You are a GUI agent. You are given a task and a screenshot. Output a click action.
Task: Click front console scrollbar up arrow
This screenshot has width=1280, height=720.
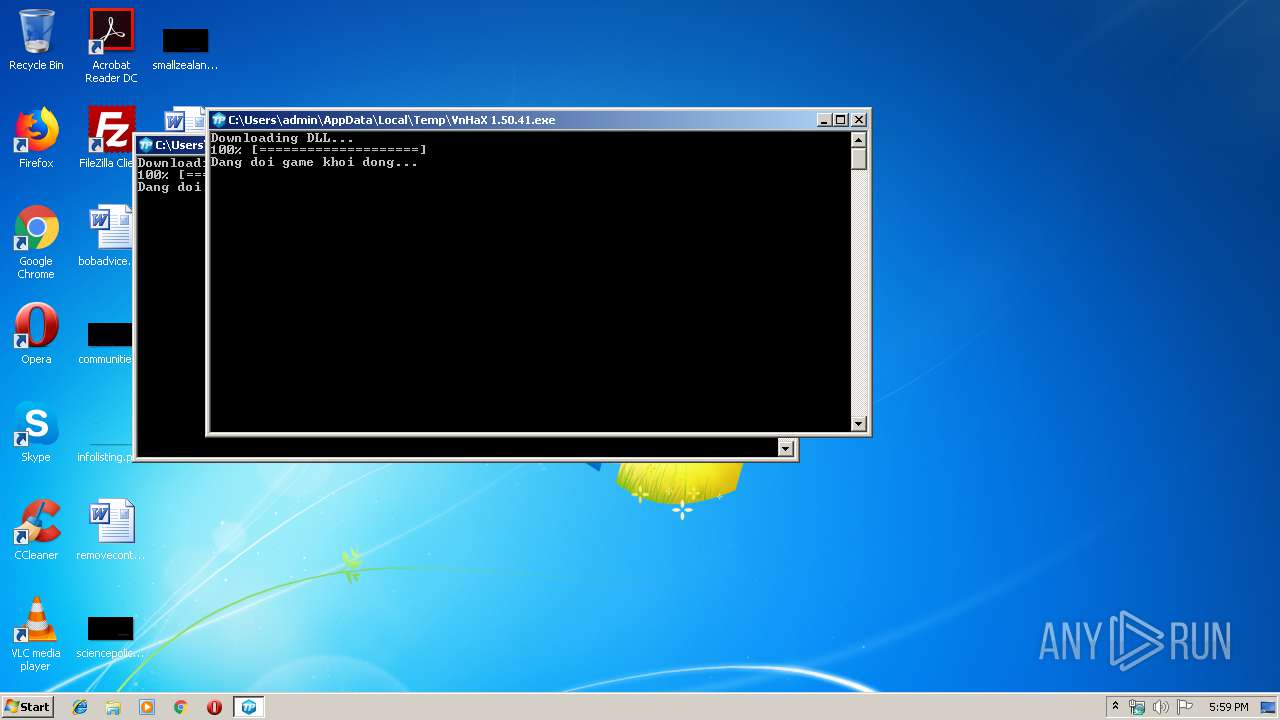(858, 140)
